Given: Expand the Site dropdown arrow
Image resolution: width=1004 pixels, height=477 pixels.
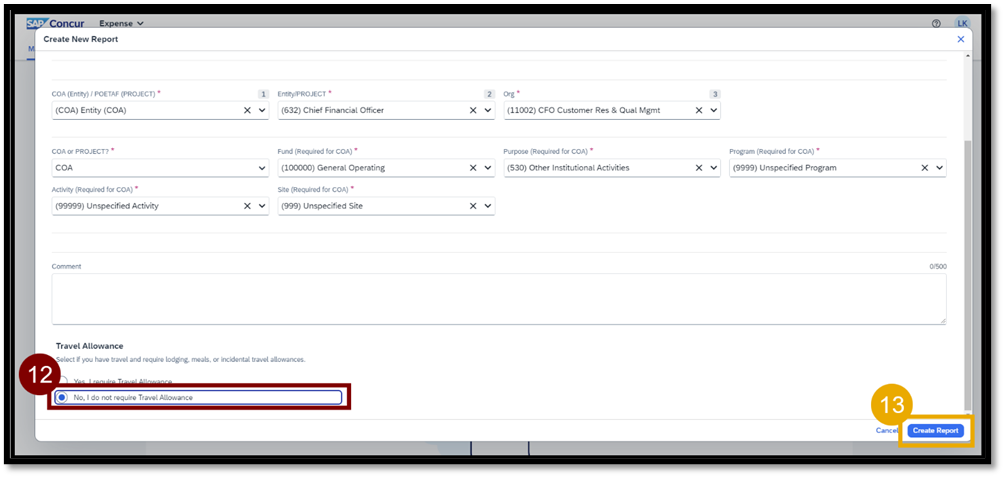Looking at the screenshot, I should coord(488,206).
